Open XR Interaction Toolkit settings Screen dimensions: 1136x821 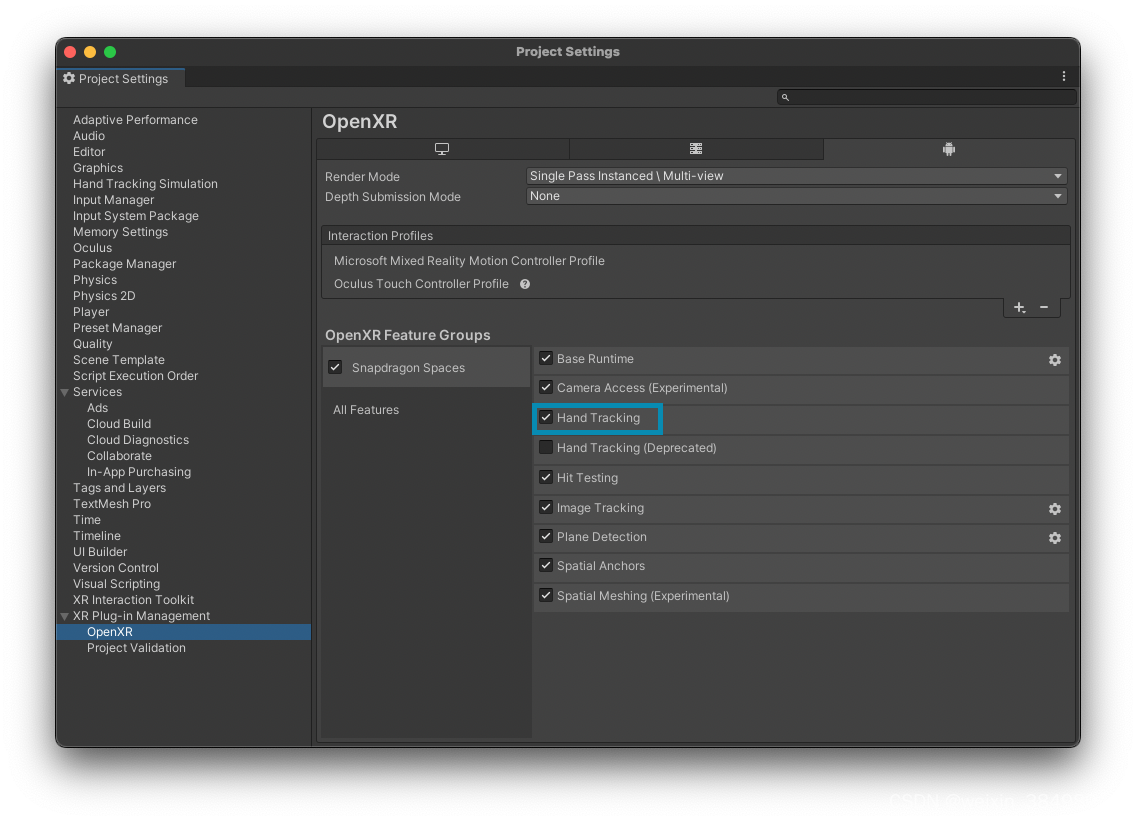[134, 600]
